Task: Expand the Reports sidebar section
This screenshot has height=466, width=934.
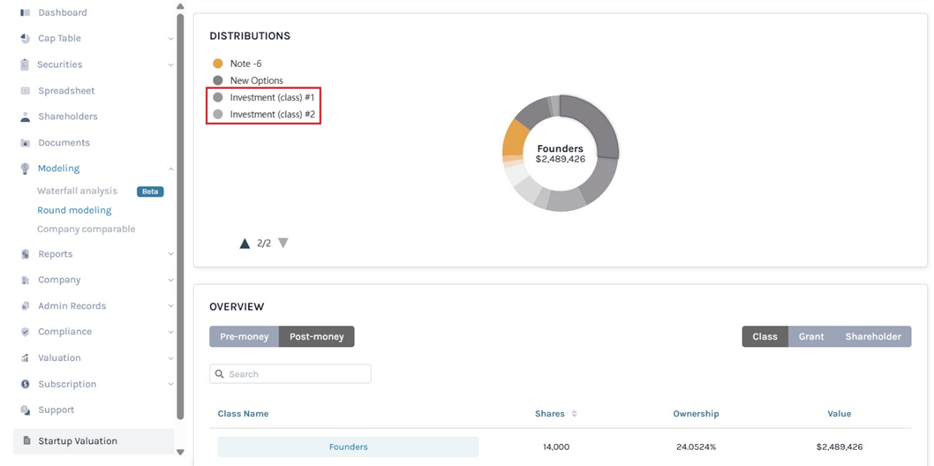Action: point(171,254)
